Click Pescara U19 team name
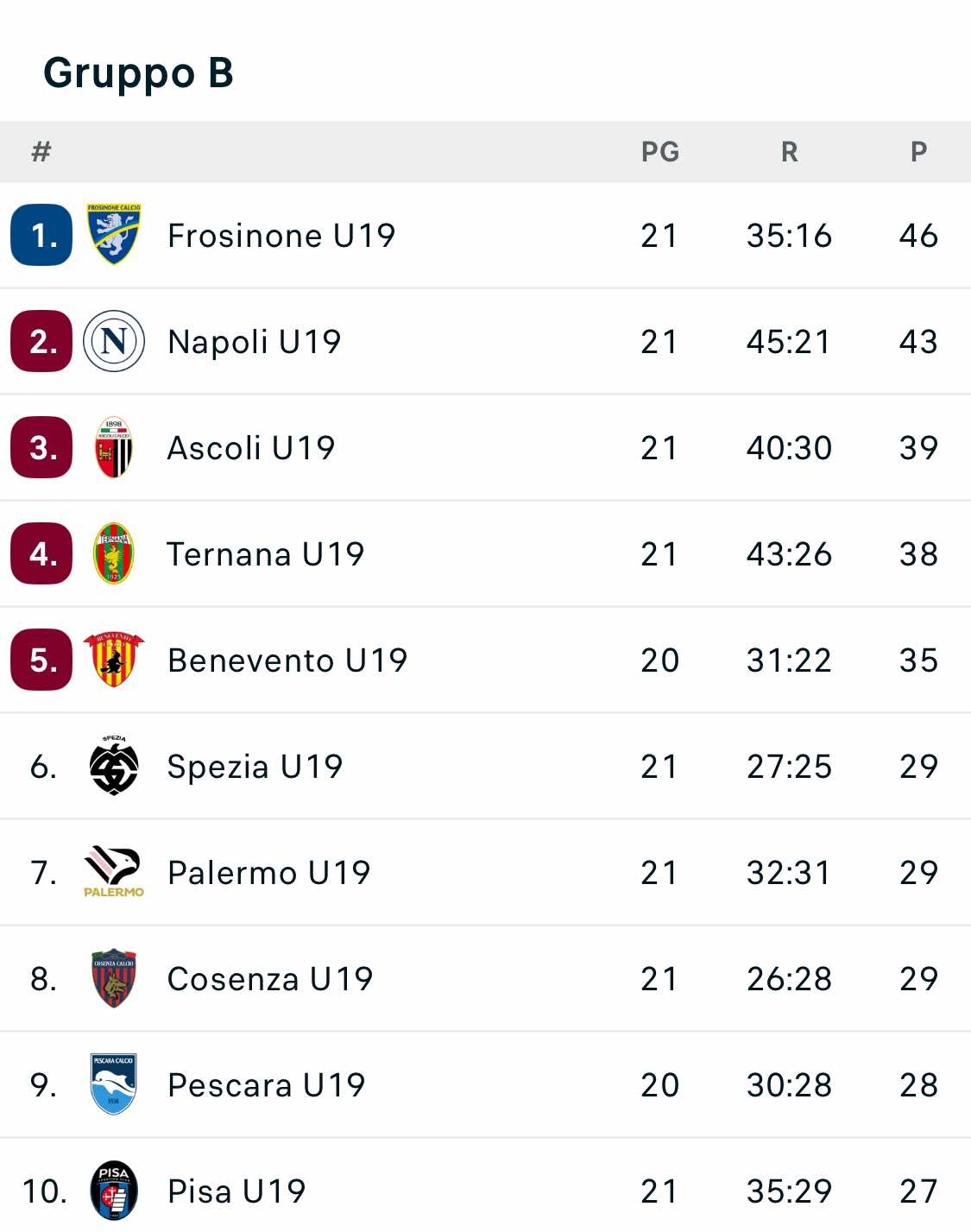The height and width of the screenshot is (1232, 971). (x=267, y=1085)
